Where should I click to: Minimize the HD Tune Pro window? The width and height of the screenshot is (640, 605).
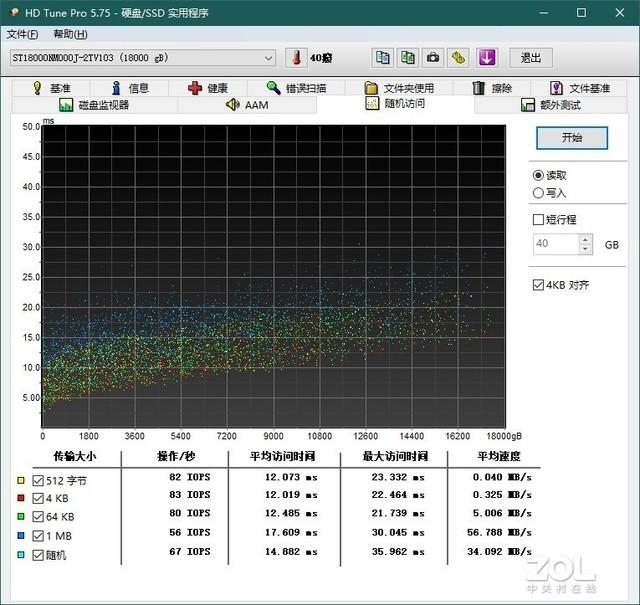(543, 13)
